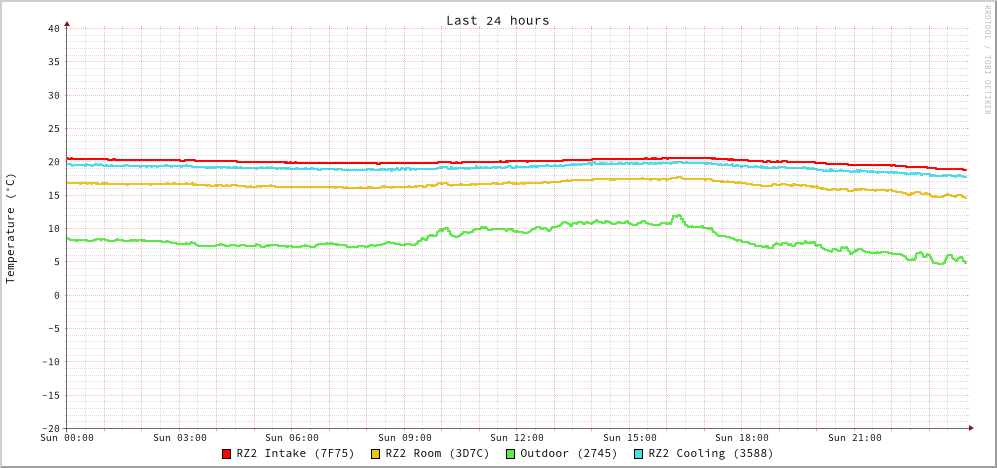Image resolution: width=997 pixels, height=468 pixels.
Task: Click the 40 value on the temperature axis
Action: pos(53,28)
